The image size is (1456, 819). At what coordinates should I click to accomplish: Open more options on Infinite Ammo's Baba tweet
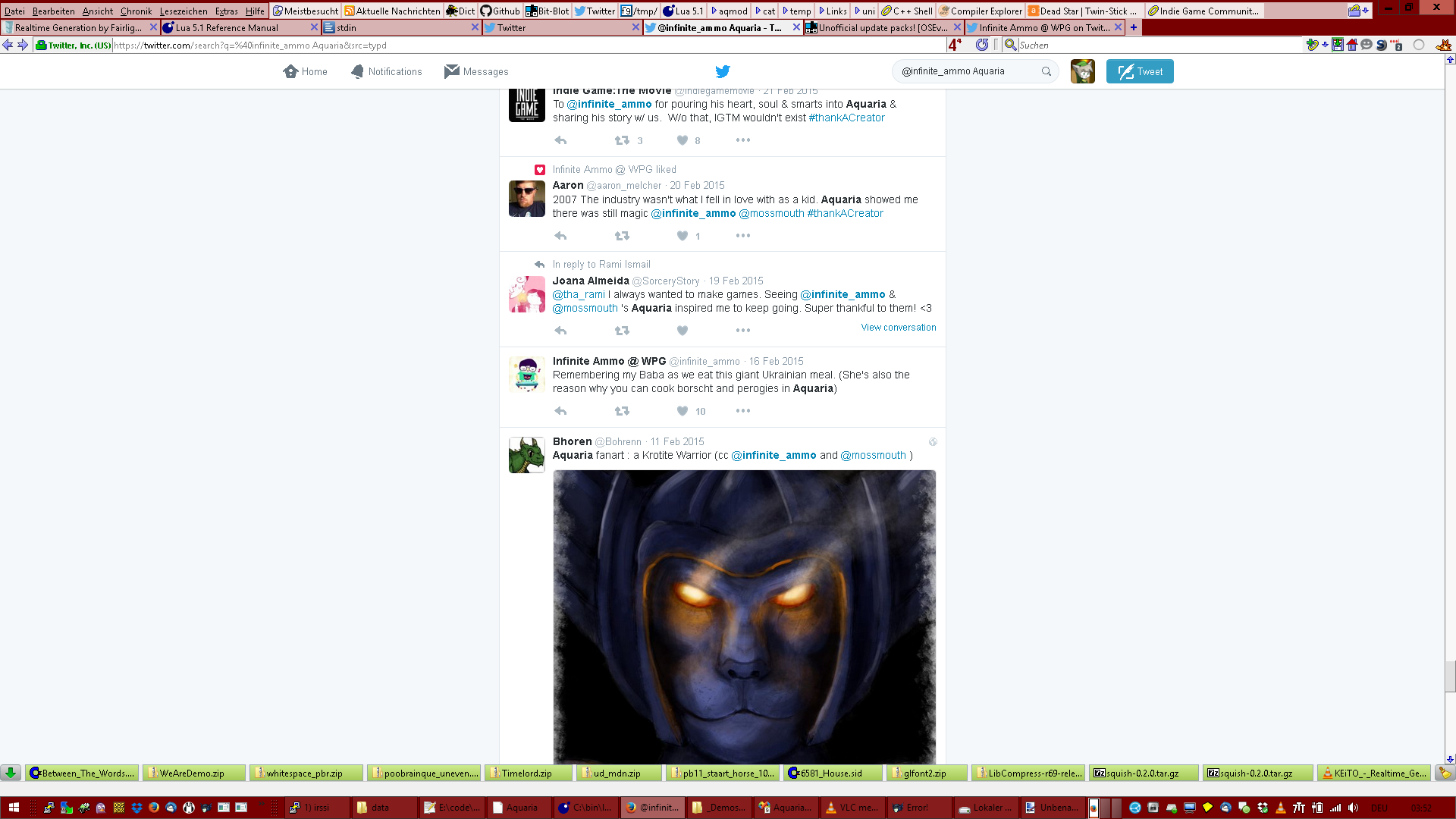click(x=743, y=411)
